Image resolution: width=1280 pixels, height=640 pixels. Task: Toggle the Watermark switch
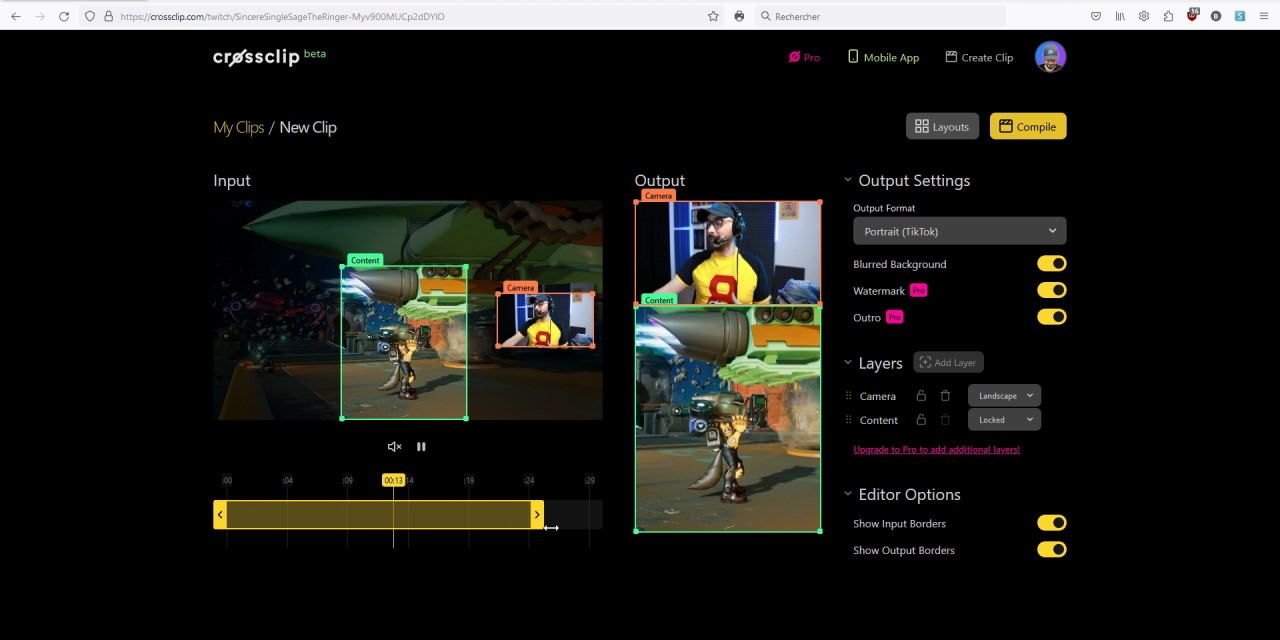click(1051, 290)
